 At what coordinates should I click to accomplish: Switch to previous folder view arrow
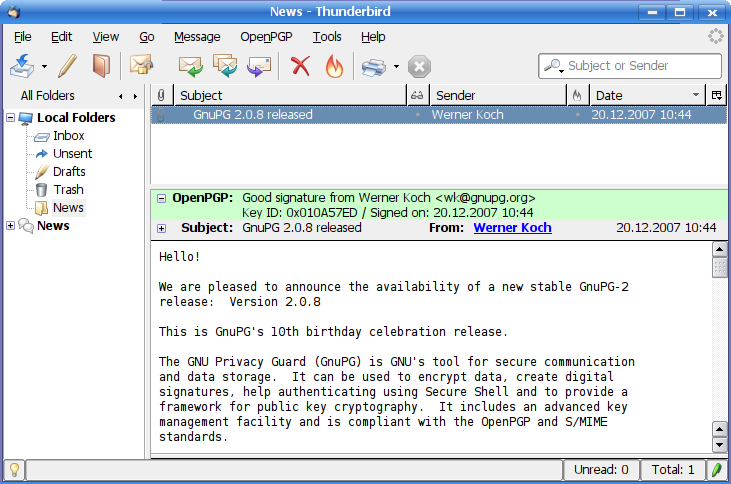(x=121, y=97)
